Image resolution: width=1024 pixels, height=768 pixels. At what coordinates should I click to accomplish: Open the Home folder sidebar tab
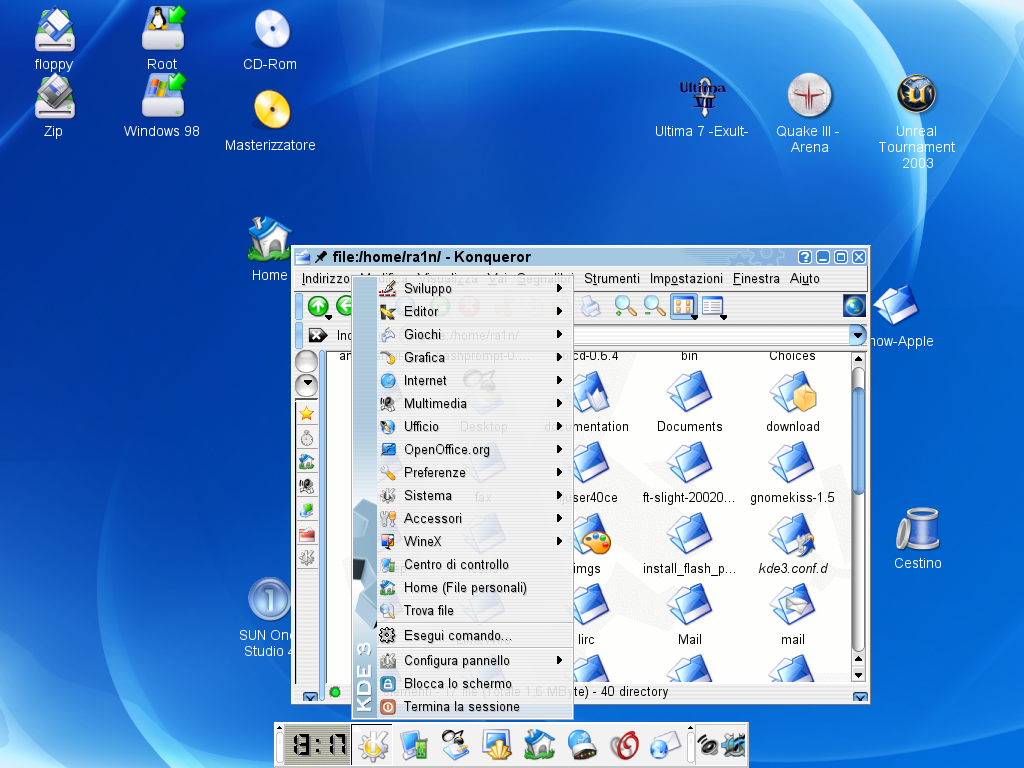coord(306,462)
